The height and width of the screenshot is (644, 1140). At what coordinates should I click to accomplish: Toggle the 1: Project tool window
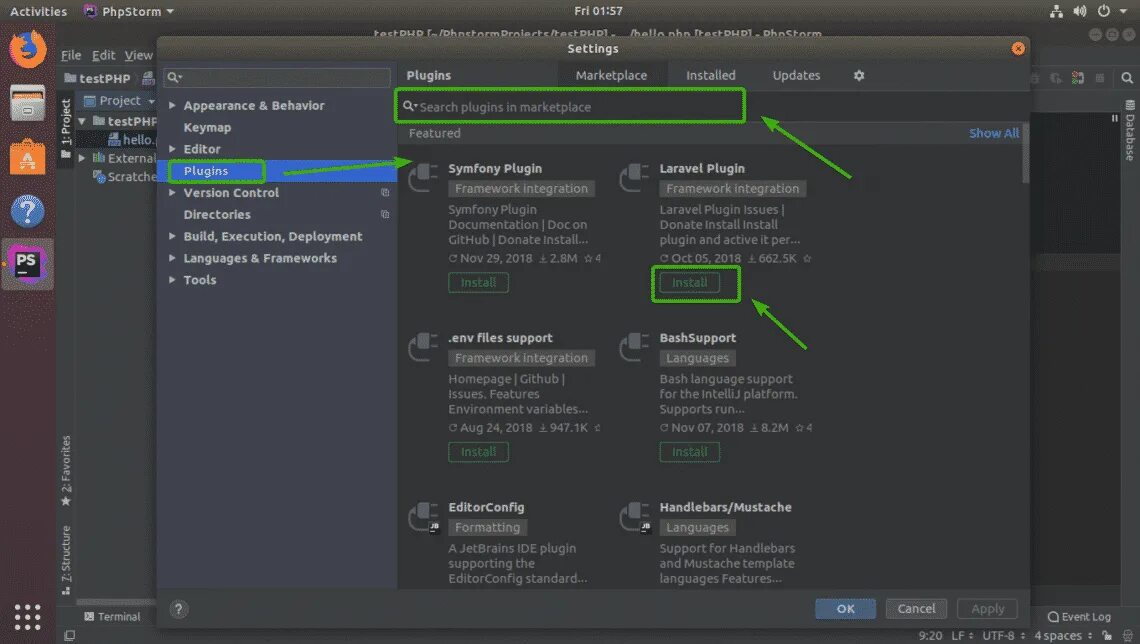(66, 128)
